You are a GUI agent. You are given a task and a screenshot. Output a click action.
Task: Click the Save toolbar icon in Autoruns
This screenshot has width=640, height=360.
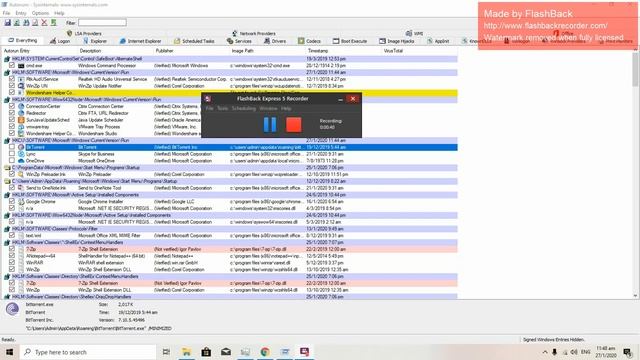pyautogui.click(x=7, y=23)
